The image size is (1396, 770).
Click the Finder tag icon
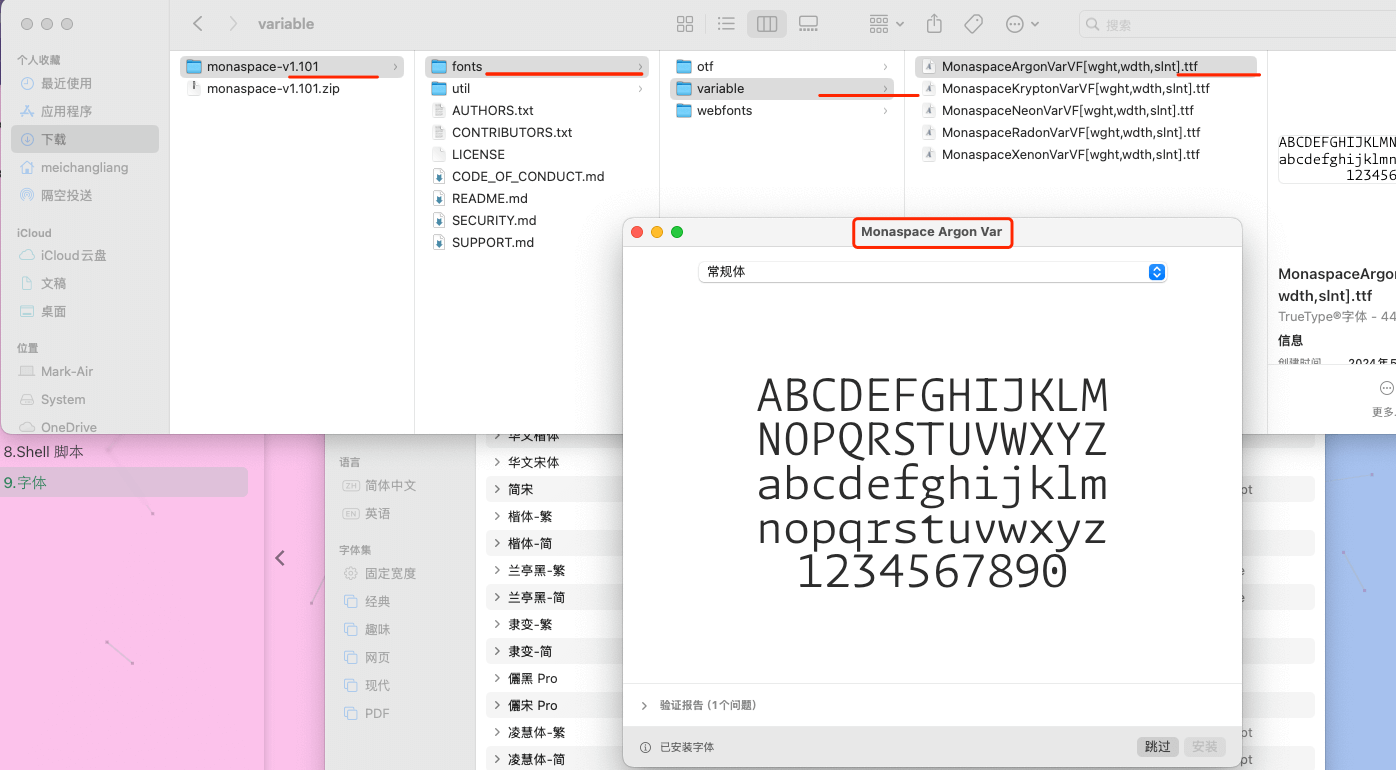(x=973, y=24)
